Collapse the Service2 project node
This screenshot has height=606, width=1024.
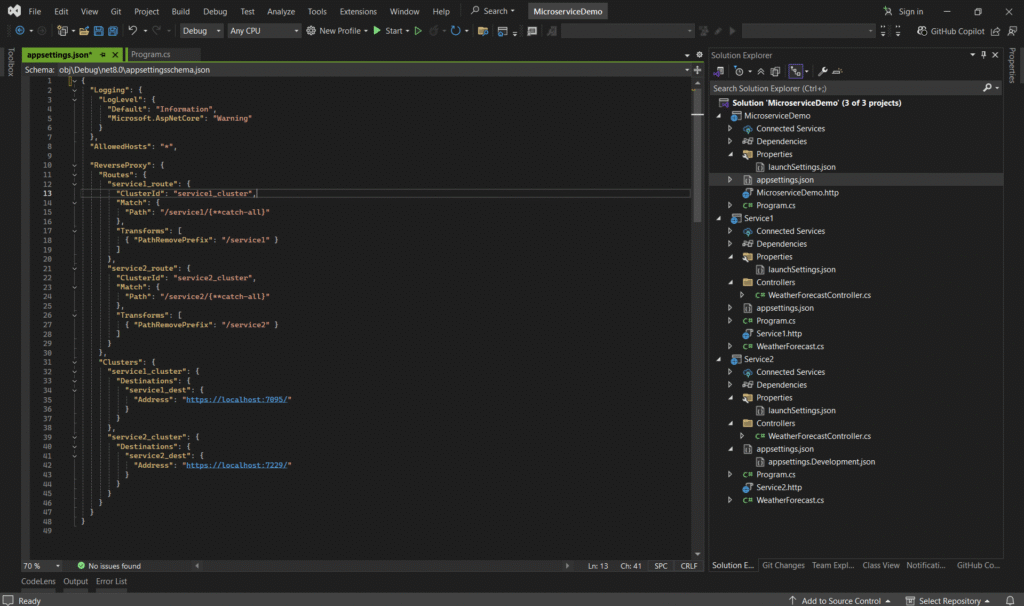click(x=718, y=359)
